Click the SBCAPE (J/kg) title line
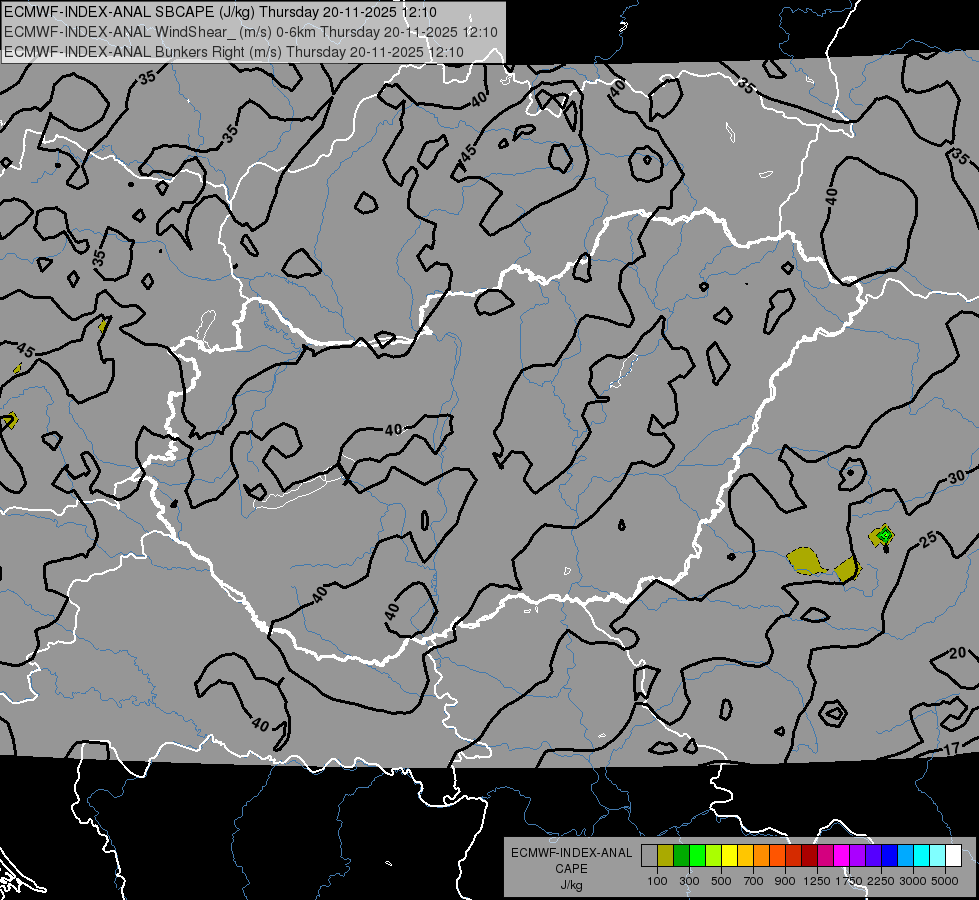The height and width of the screenshot is (900, 979). coord(220,12)
